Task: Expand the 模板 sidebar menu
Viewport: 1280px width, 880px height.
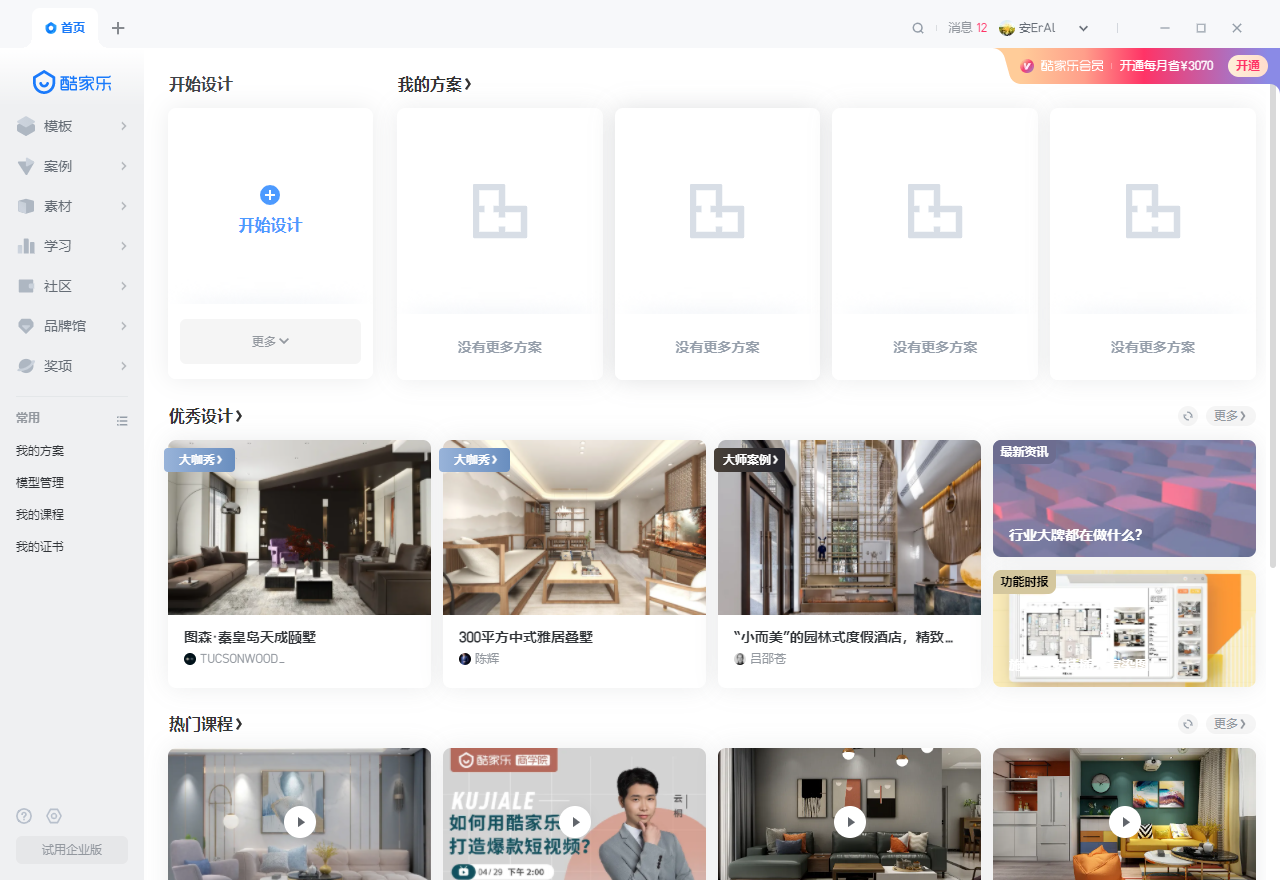Action: [x=72, y=126]
